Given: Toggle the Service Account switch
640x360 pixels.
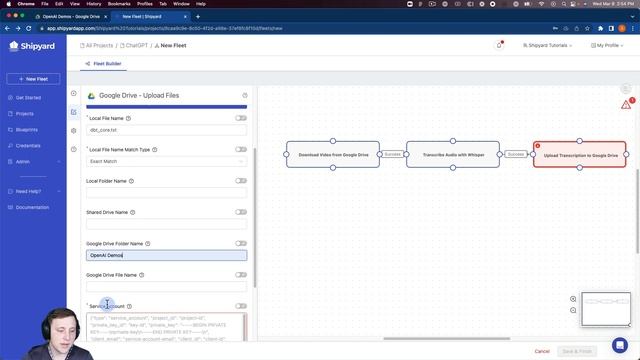Looking at the screenshot, I should pos(241,306).
